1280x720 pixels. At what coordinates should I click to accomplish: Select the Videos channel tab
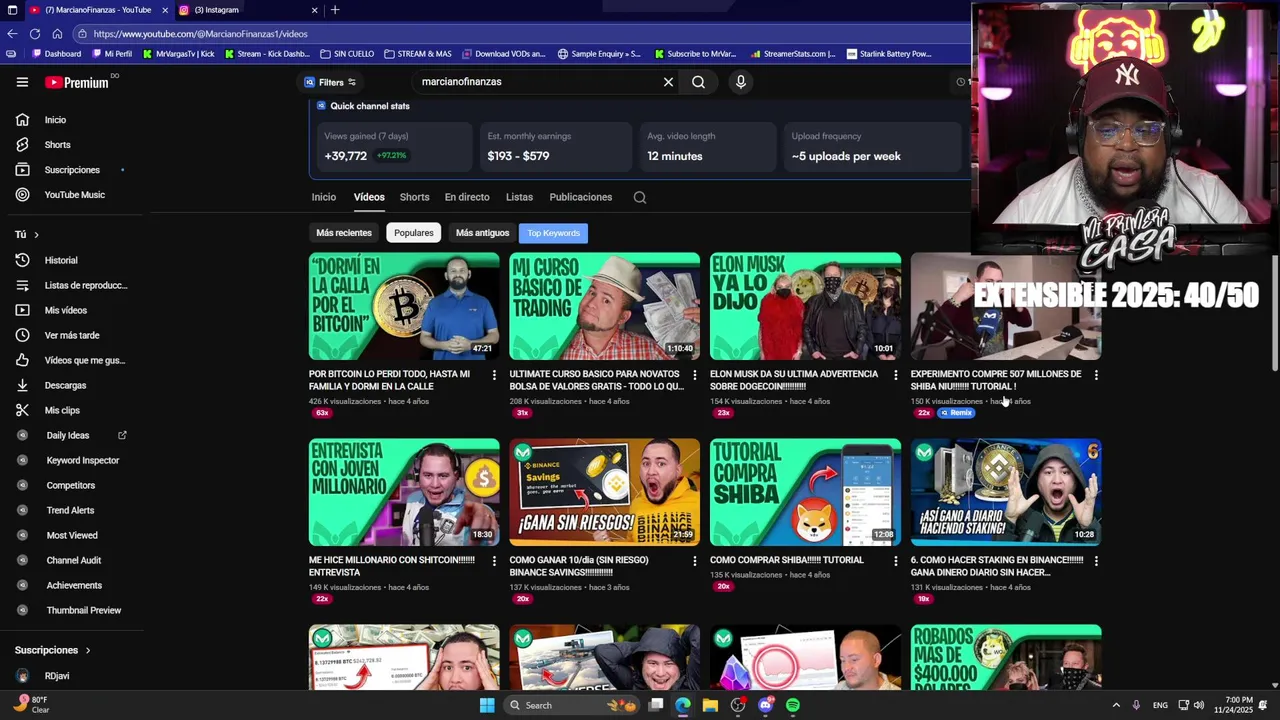tap(369, 197)
